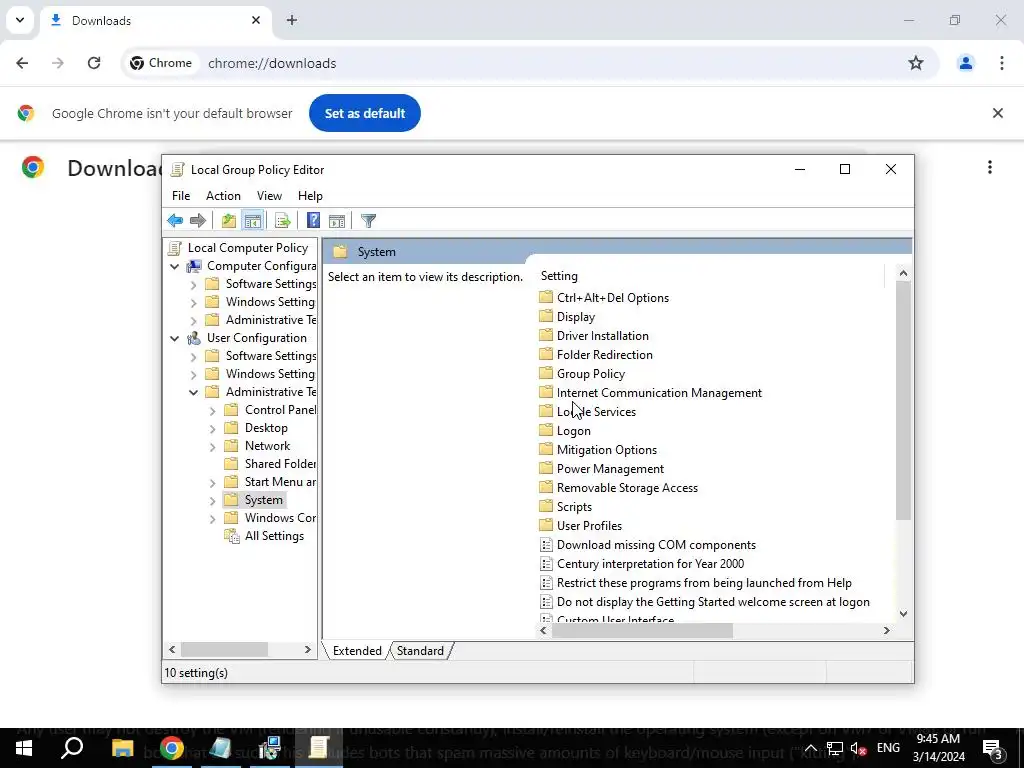This screenshot has width=1024, height=768.
Task: Toggle the Show/Hide Action Pane icon
Action: [x=337, y=221]
